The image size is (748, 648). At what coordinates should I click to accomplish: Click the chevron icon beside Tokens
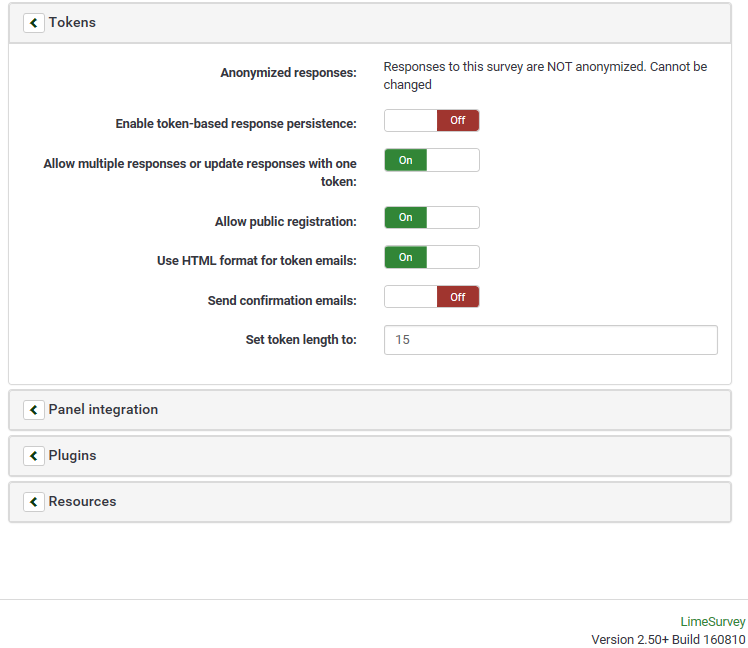(x=34, y=22)
